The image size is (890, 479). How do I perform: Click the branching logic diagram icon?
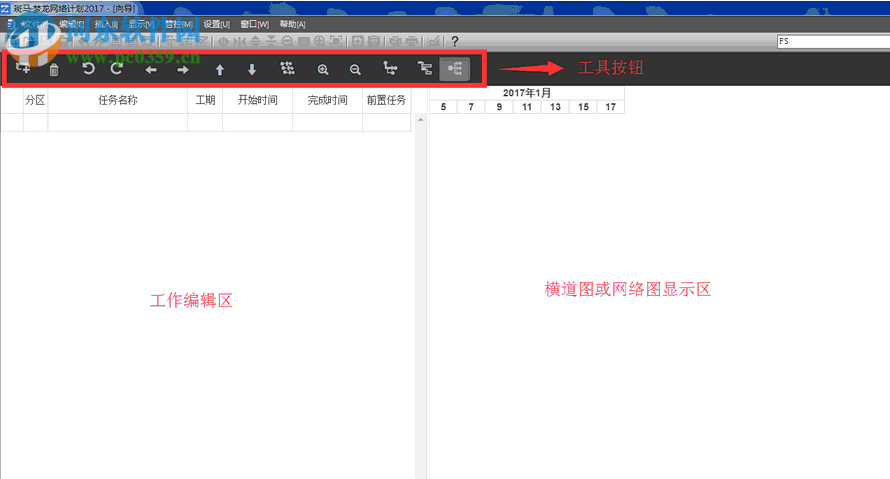click(390, 69)
